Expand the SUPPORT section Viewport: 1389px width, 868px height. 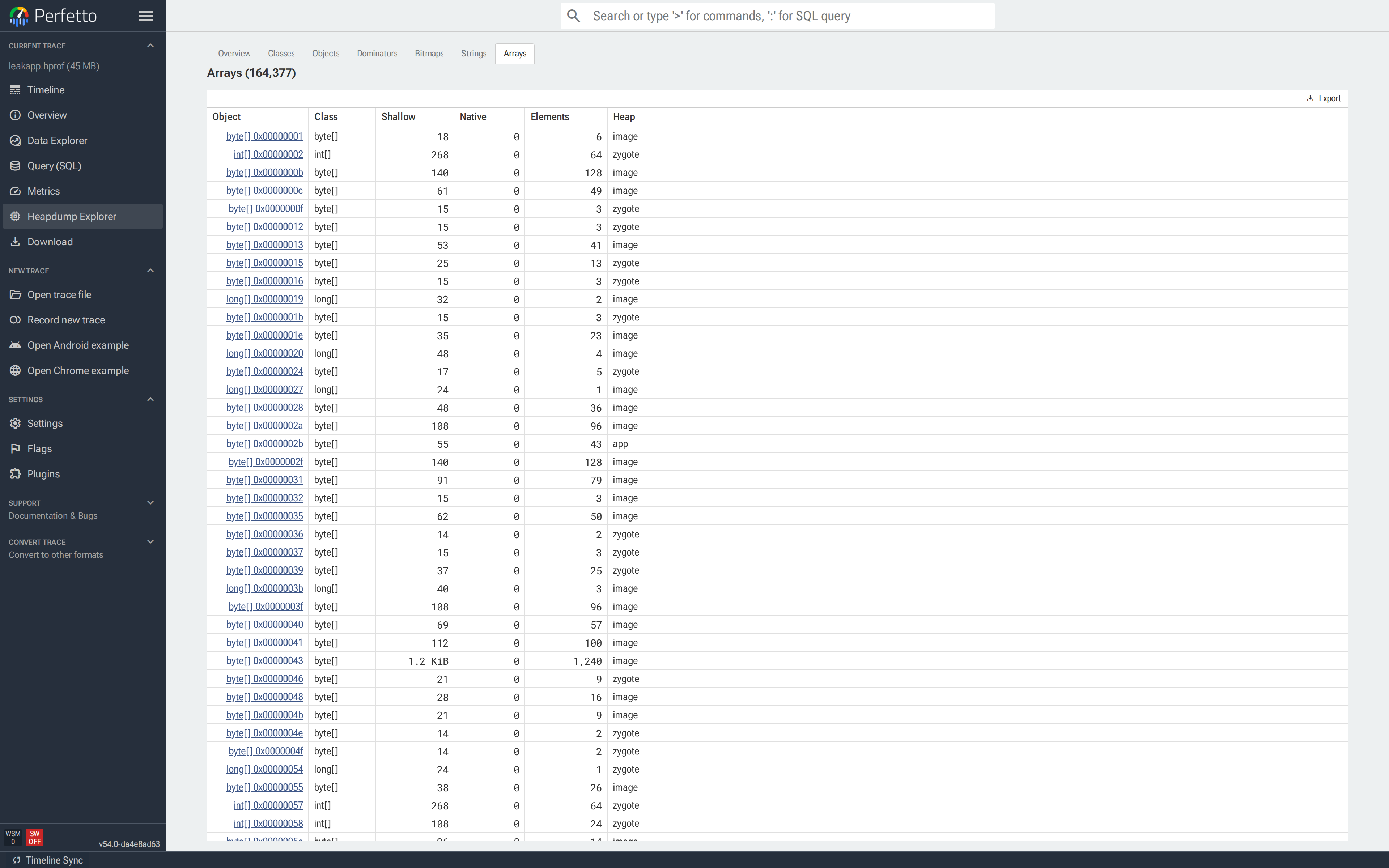coord(150,502)
